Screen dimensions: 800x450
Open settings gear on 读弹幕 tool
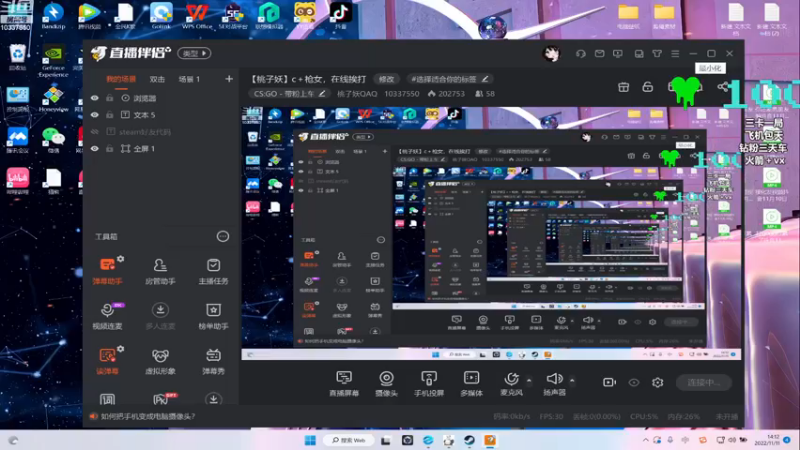point(120,349)
